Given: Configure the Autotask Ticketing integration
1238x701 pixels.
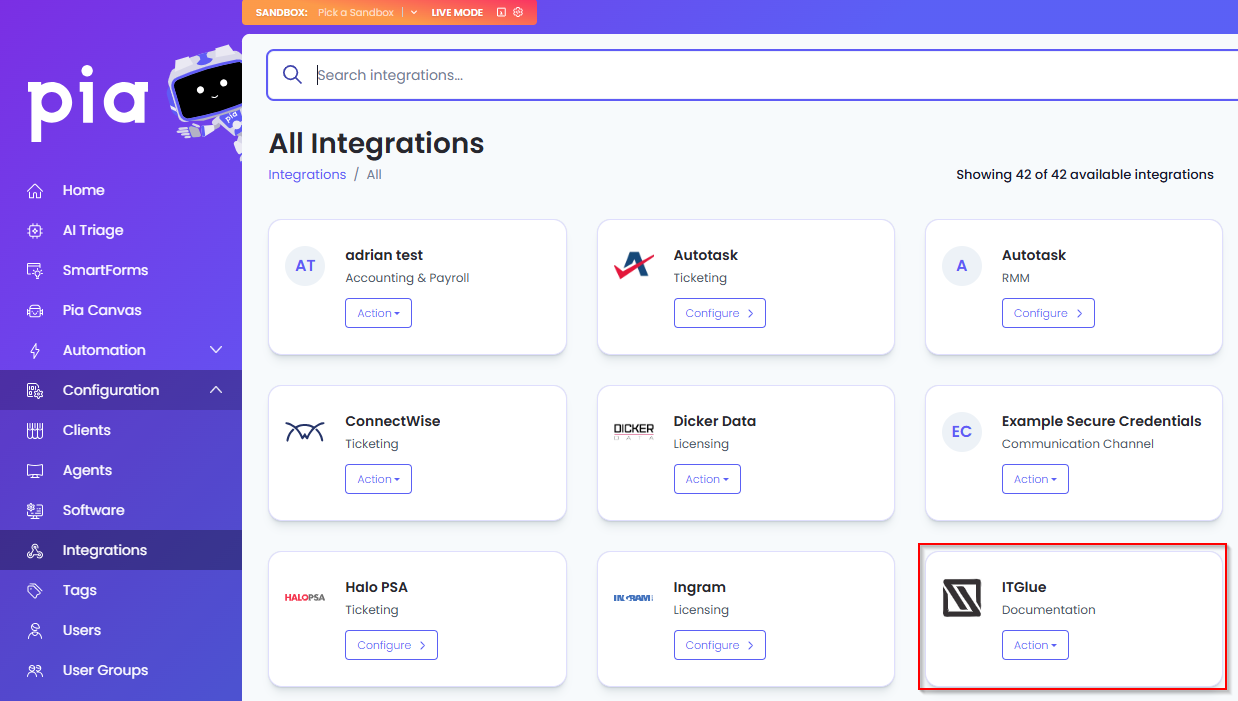Looking at the screenshot, I should tap(720, 313).
